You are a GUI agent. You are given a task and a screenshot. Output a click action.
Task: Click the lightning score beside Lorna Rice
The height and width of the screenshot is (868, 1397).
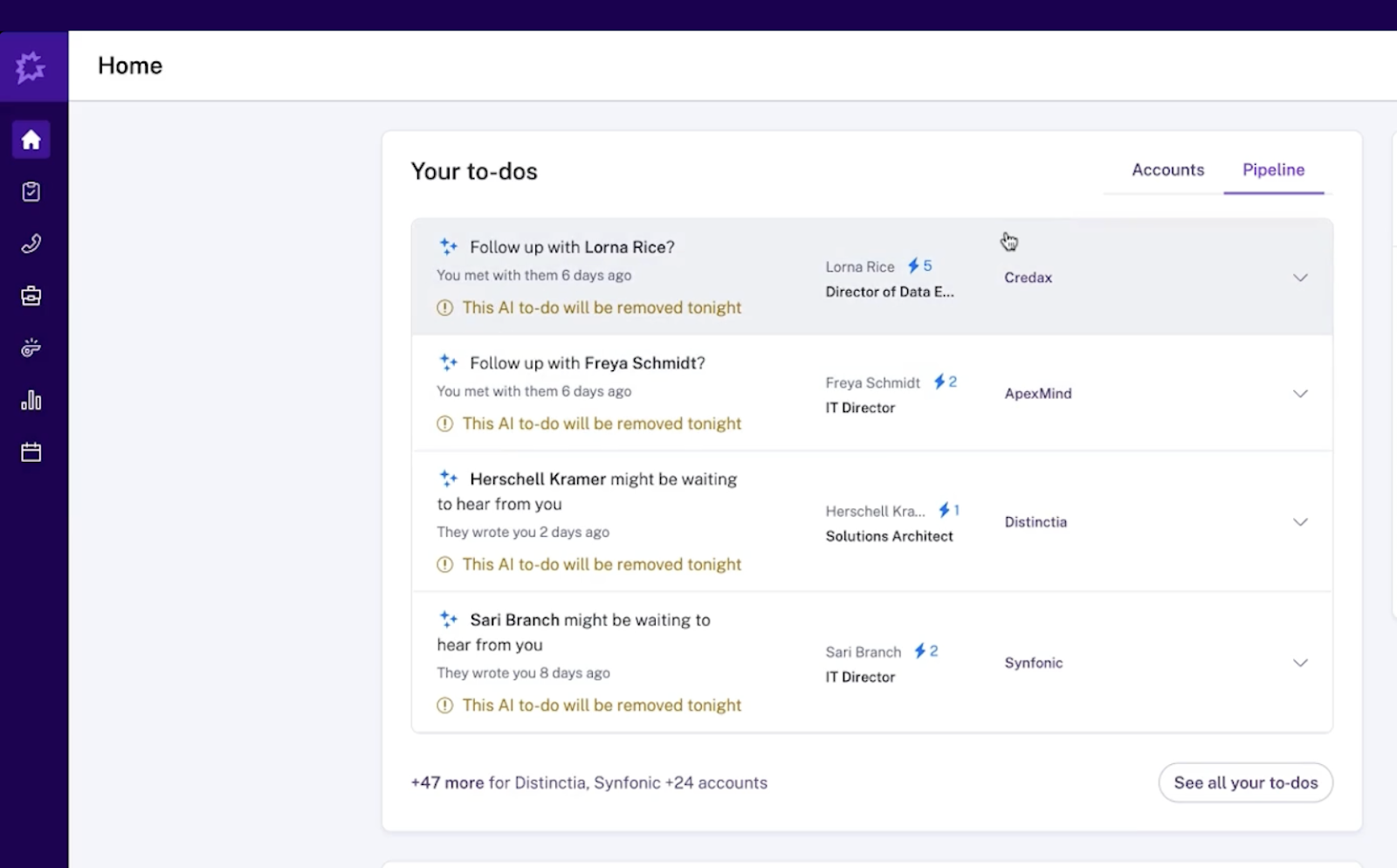tap(920, 265)
